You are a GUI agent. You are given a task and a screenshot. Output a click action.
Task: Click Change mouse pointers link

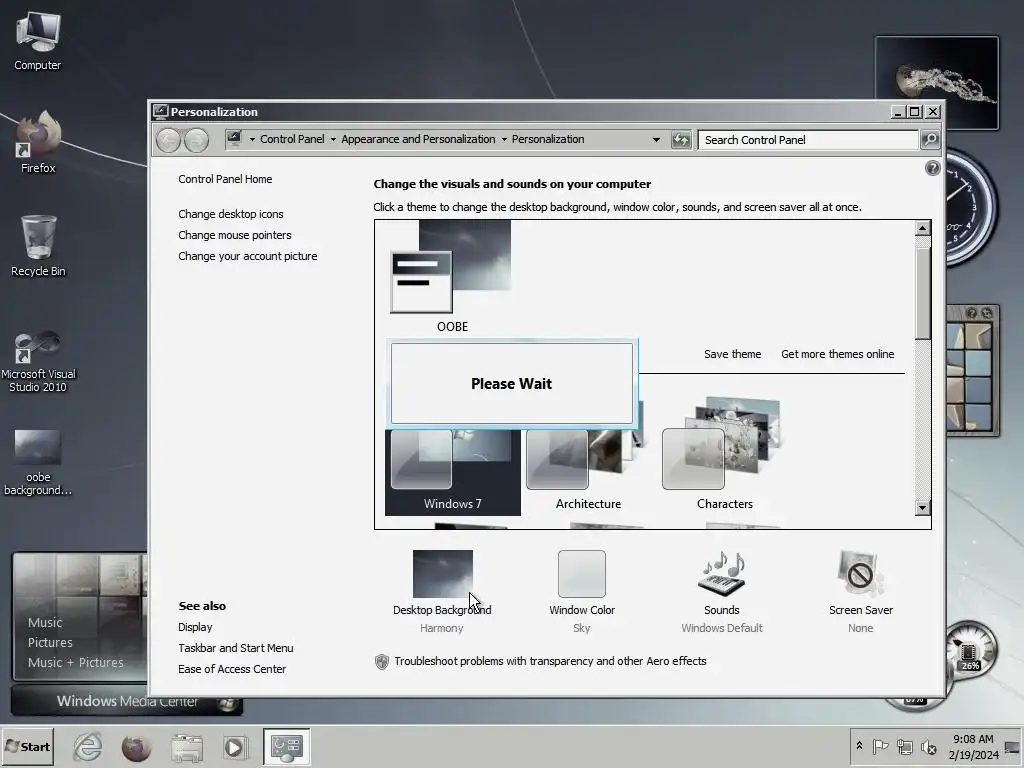pos(234,235)
